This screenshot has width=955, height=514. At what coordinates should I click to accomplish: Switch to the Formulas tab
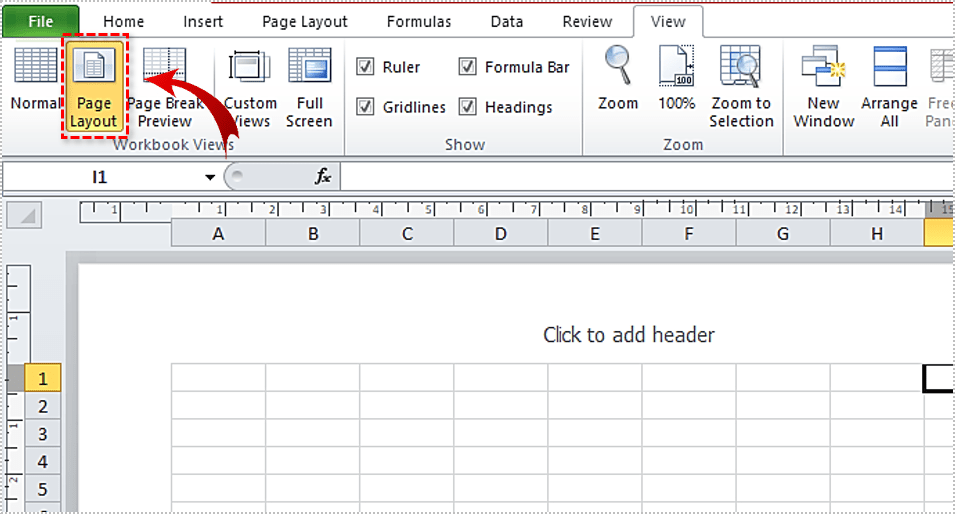click(418, 21)
